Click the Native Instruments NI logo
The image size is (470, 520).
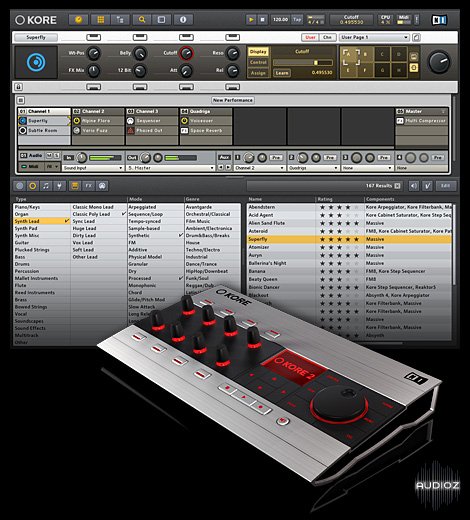coord(439,20)
